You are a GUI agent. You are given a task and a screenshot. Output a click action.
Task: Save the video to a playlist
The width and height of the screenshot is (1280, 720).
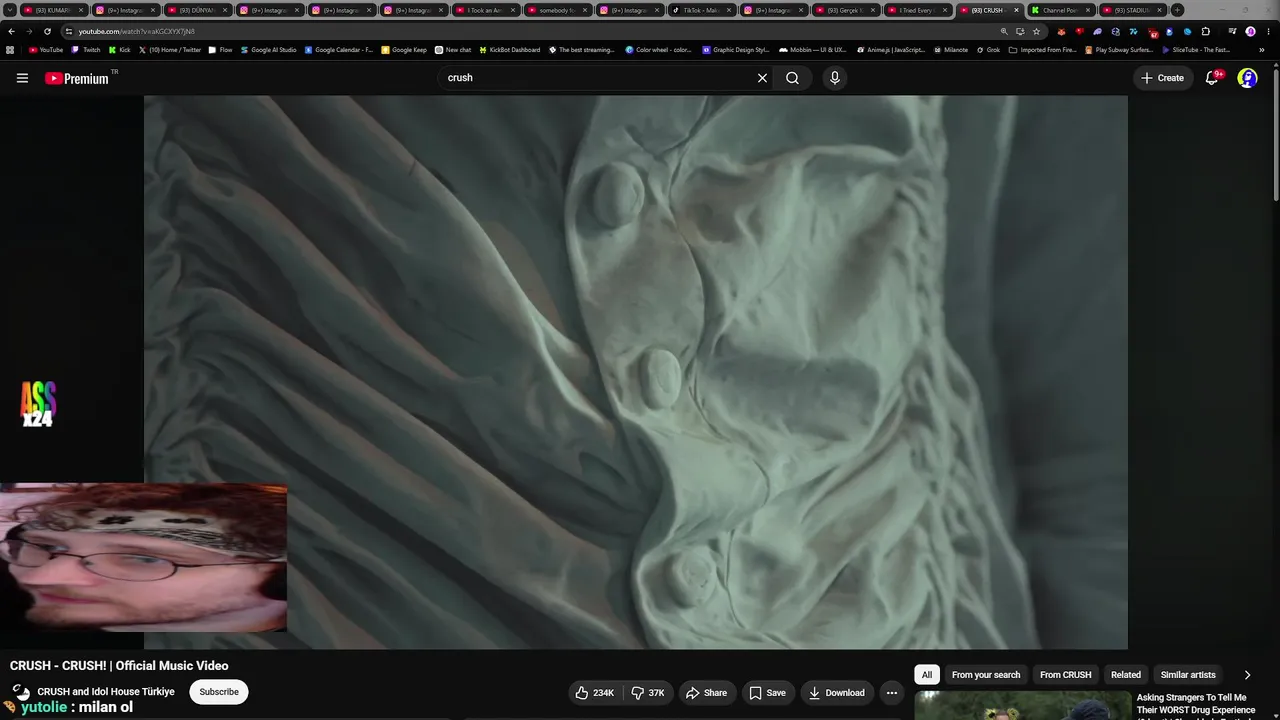[x=768, y=693]
